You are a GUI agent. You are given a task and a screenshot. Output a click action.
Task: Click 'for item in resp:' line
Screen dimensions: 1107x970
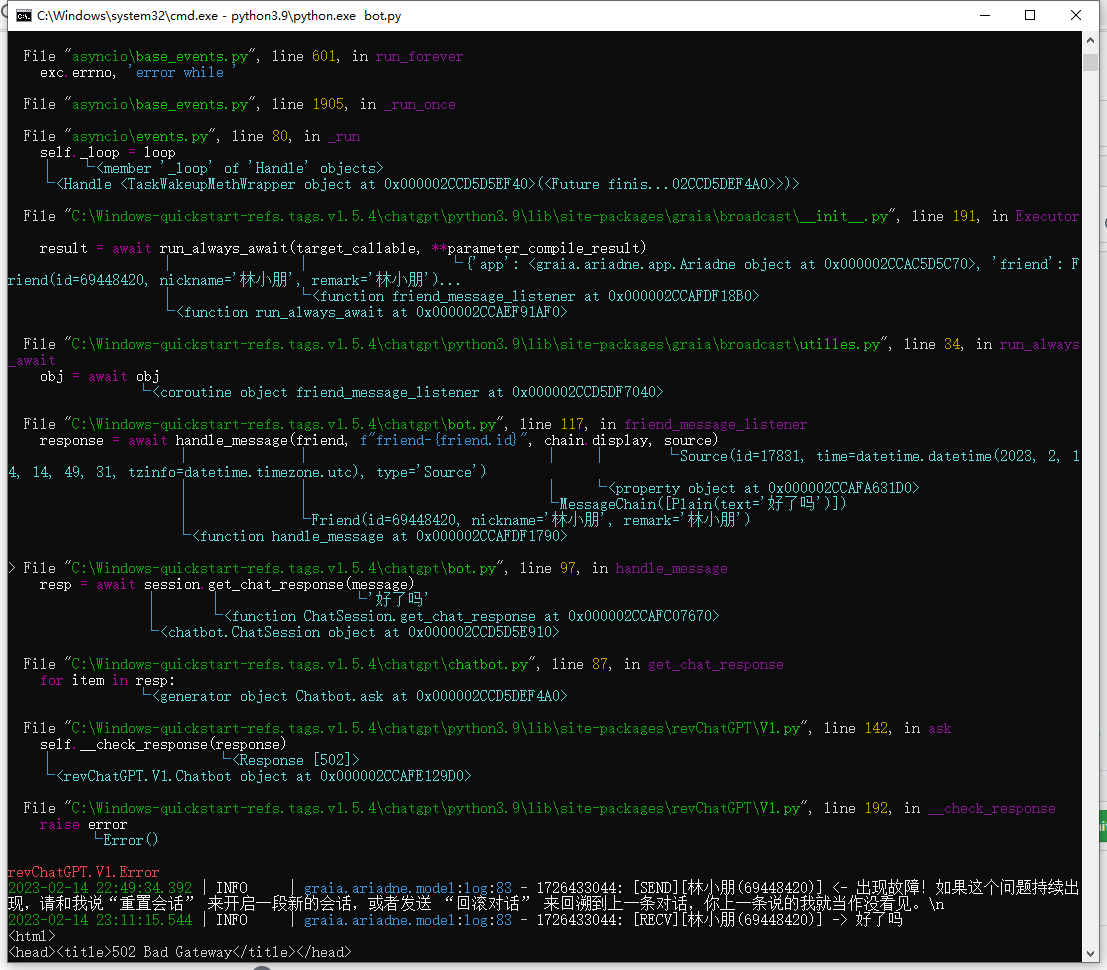coord(107,681)
